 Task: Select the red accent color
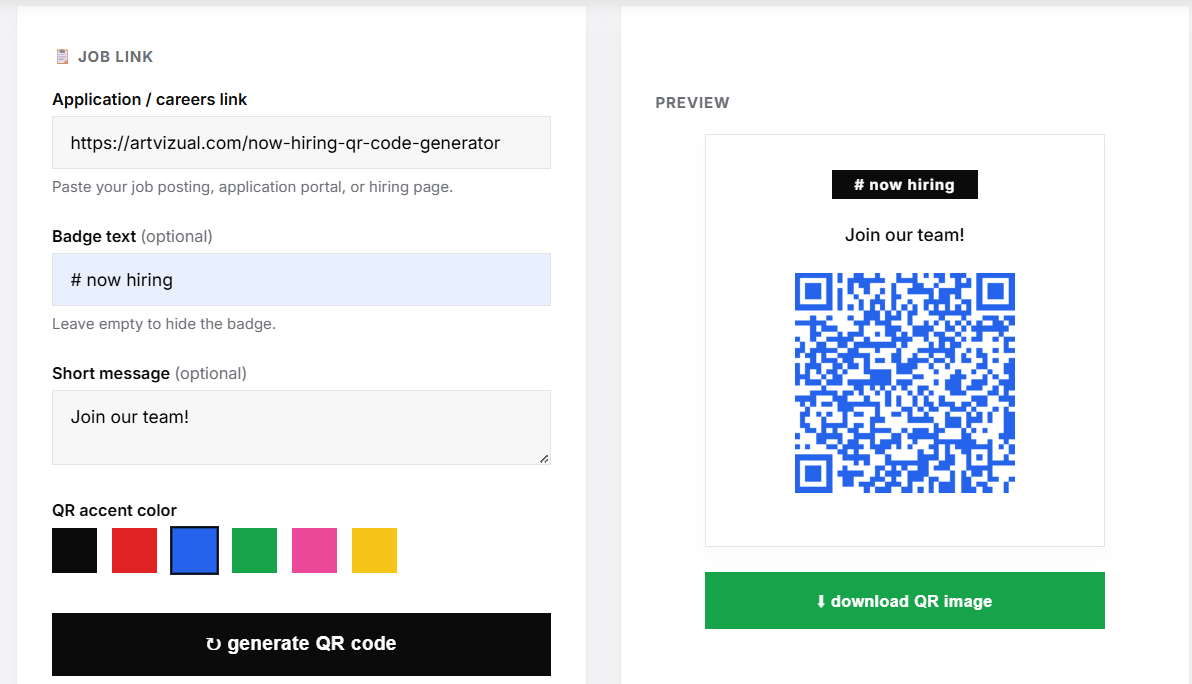[135, 550]
